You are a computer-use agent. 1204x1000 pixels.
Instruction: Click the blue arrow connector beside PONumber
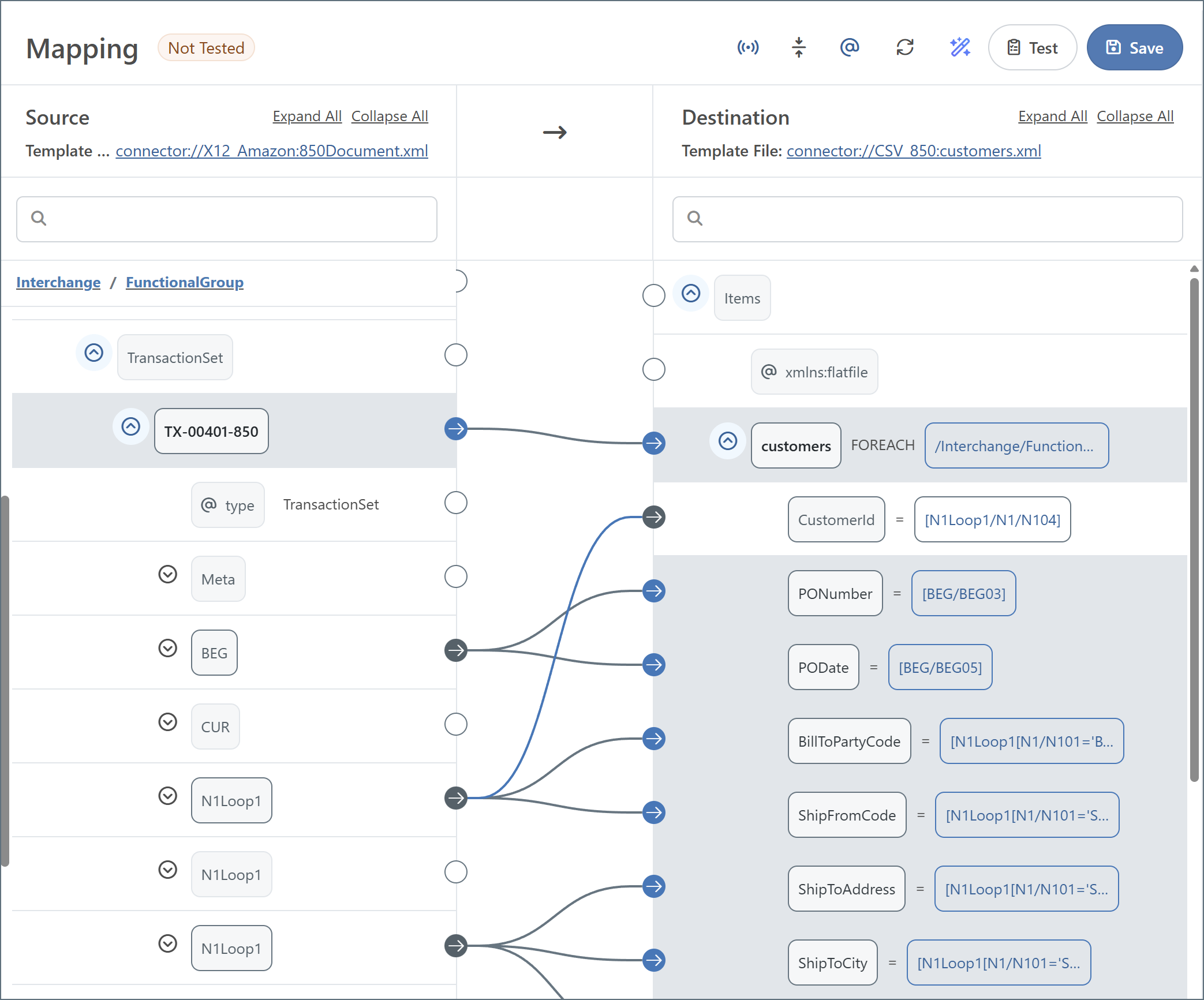tap(654, 591)
